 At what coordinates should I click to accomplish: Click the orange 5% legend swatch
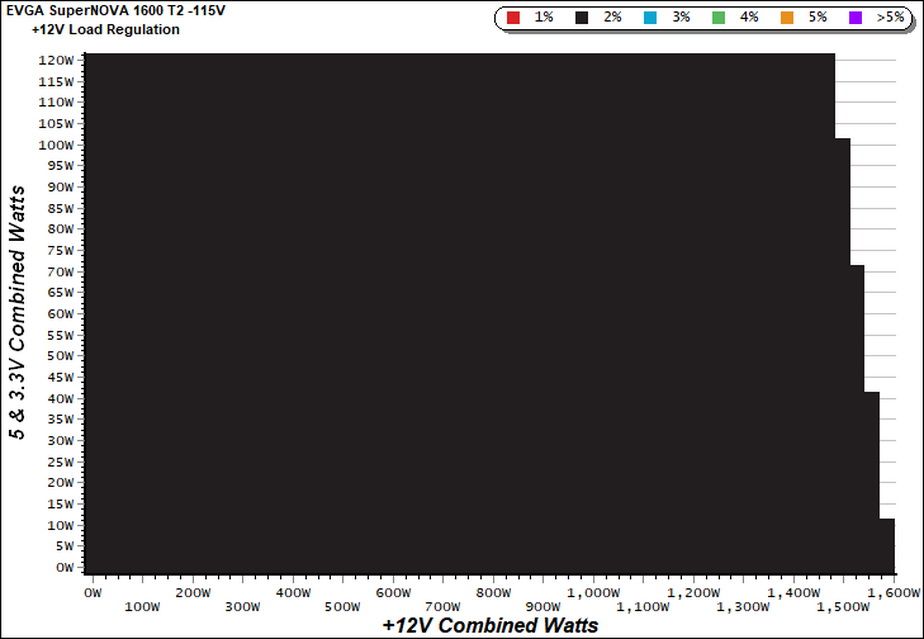coord(787,18)
